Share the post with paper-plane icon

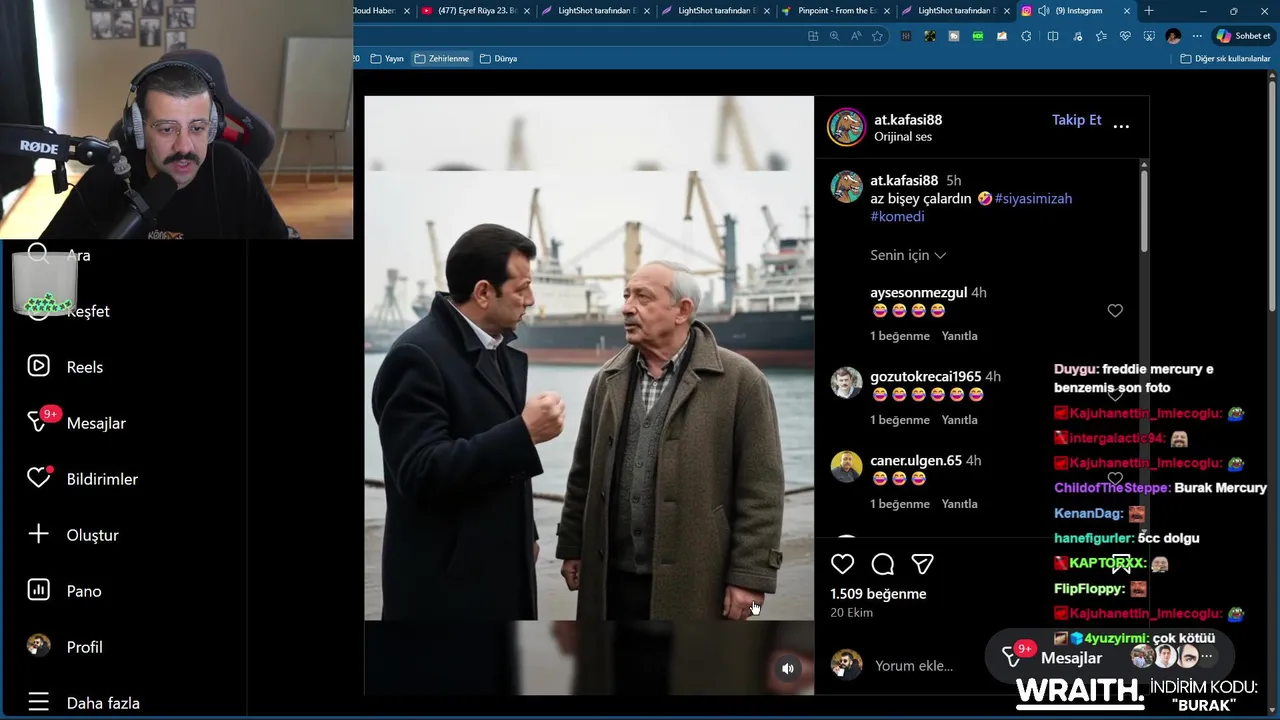pyautogui.click(x=922, y=564)
